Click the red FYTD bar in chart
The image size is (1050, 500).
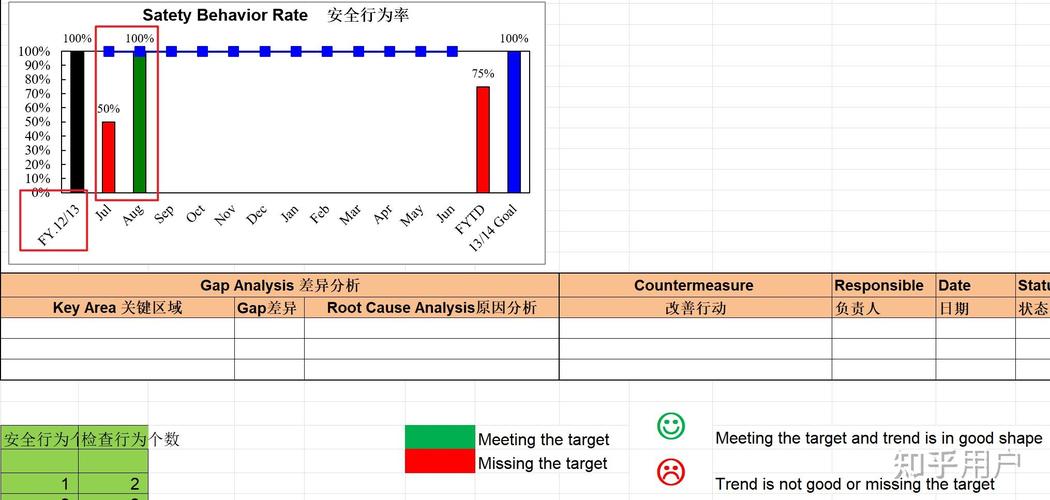pyautogui.click(x=483, y=139)
